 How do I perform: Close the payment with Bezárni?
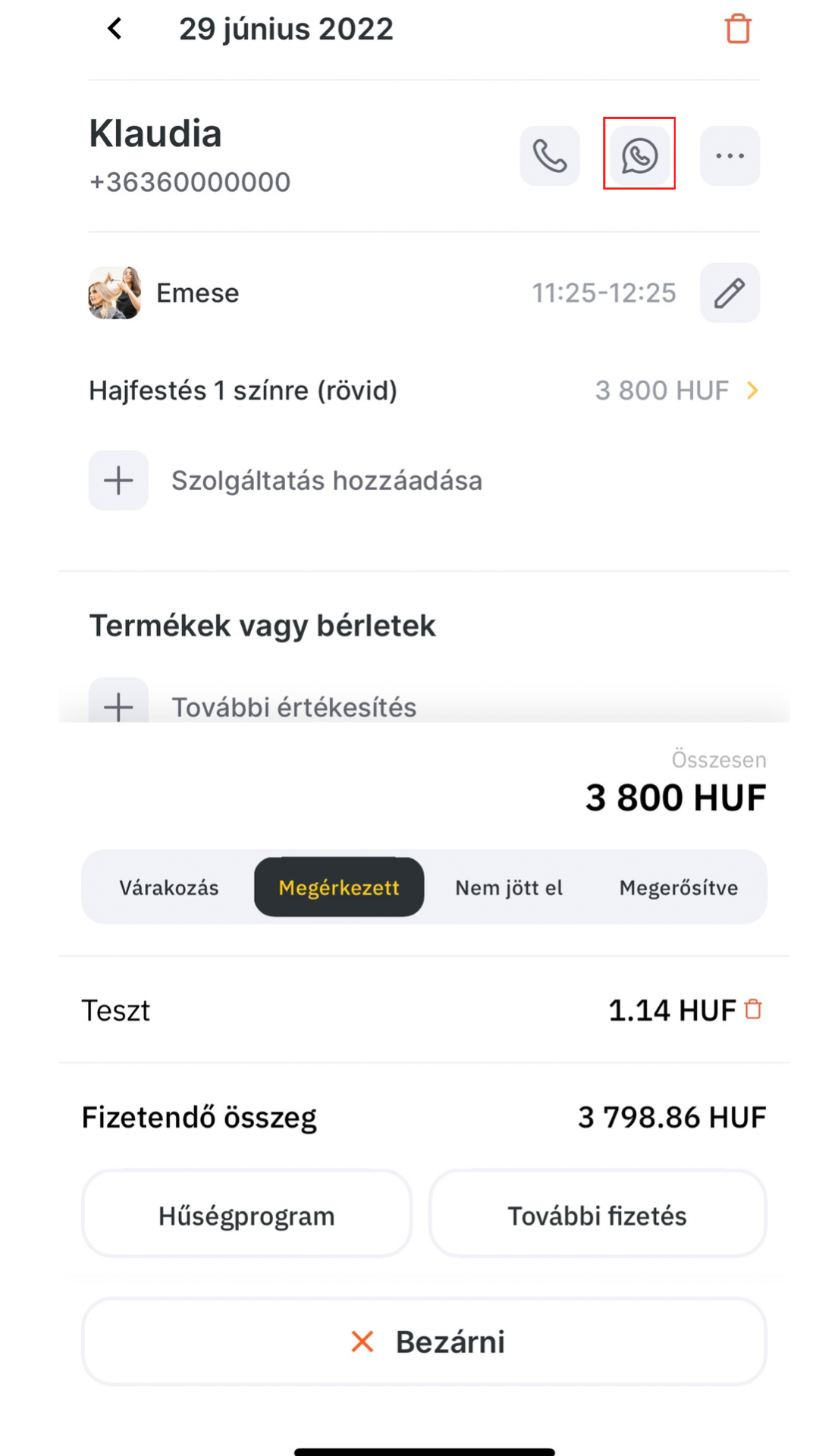pos(424,1341)
